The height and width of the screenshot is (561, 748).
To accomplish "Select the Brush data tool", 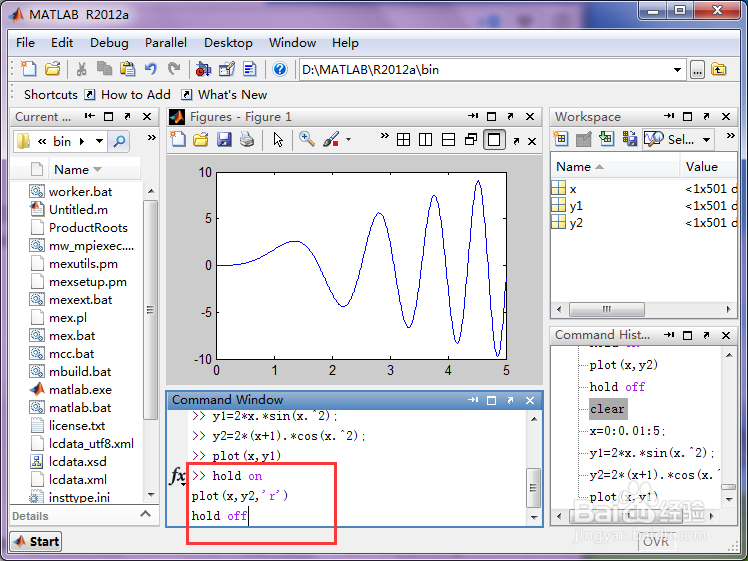I will [x=331, y=139].
